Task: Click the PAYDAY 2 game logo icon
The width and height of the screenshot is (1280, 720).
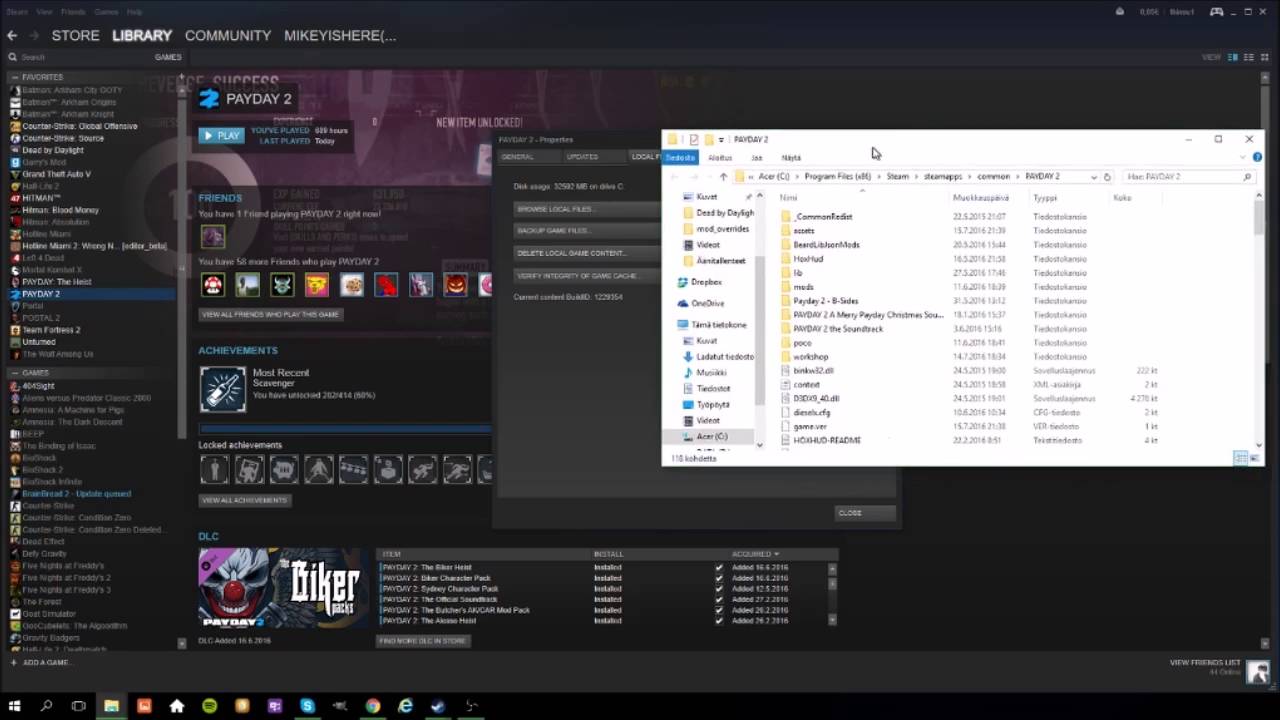Action: (209, 98)
